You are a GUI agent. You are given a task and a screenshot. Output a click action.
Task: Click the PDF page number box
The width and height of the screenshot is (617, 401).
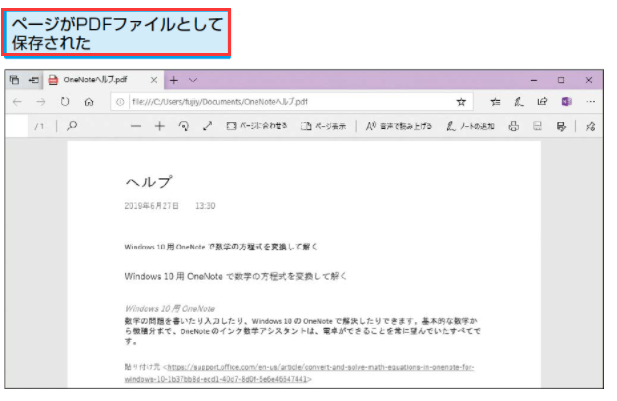[x=17, y=126]
